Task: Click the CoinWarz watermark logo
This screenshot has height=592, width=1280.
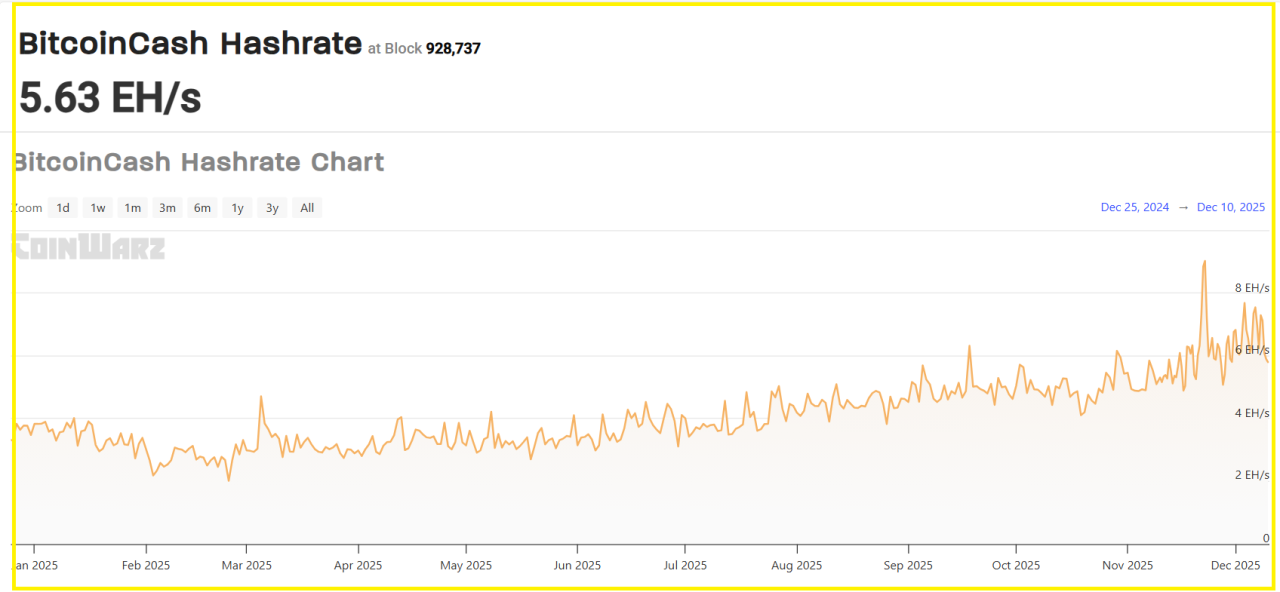Action: 90,247
